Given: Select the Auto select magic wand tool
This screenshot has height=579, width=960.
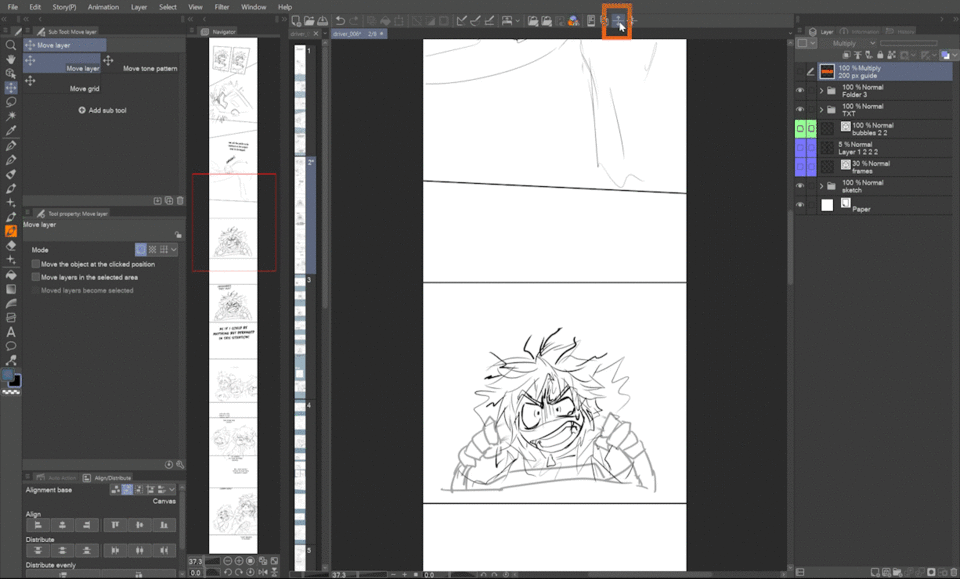Looking at the screenshot, I should [10, 116].
